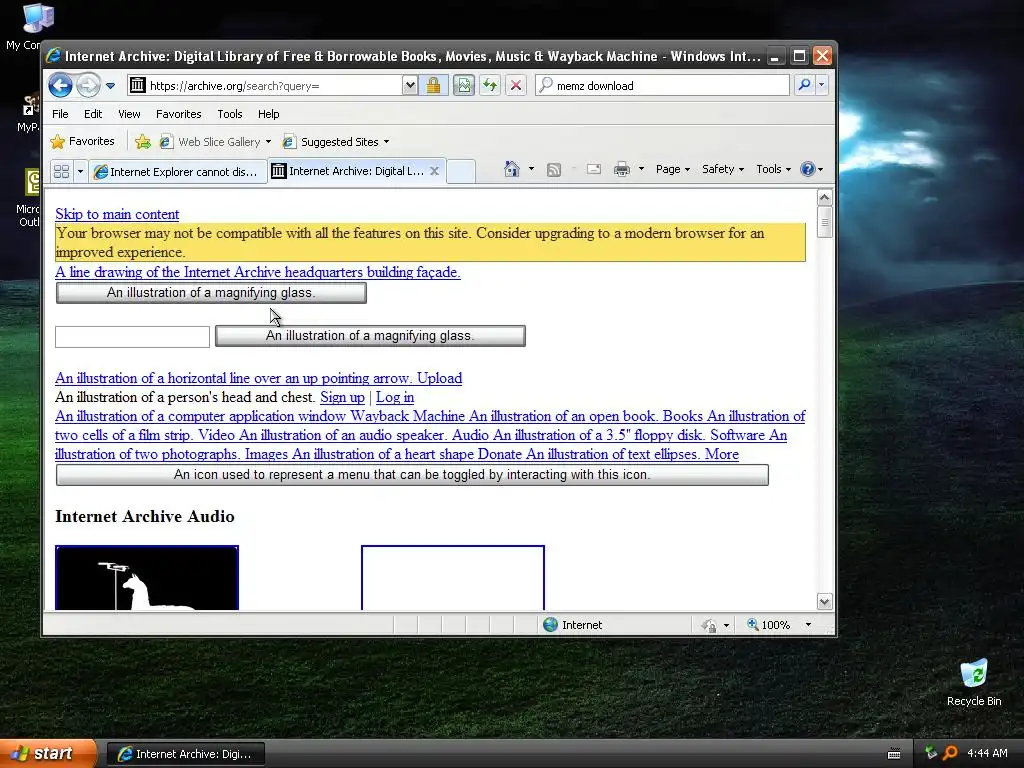Open the Recycle Bin desktop icon
Image resolution: width=1024 pixels, height=768 pixels.
coord(974,683)
